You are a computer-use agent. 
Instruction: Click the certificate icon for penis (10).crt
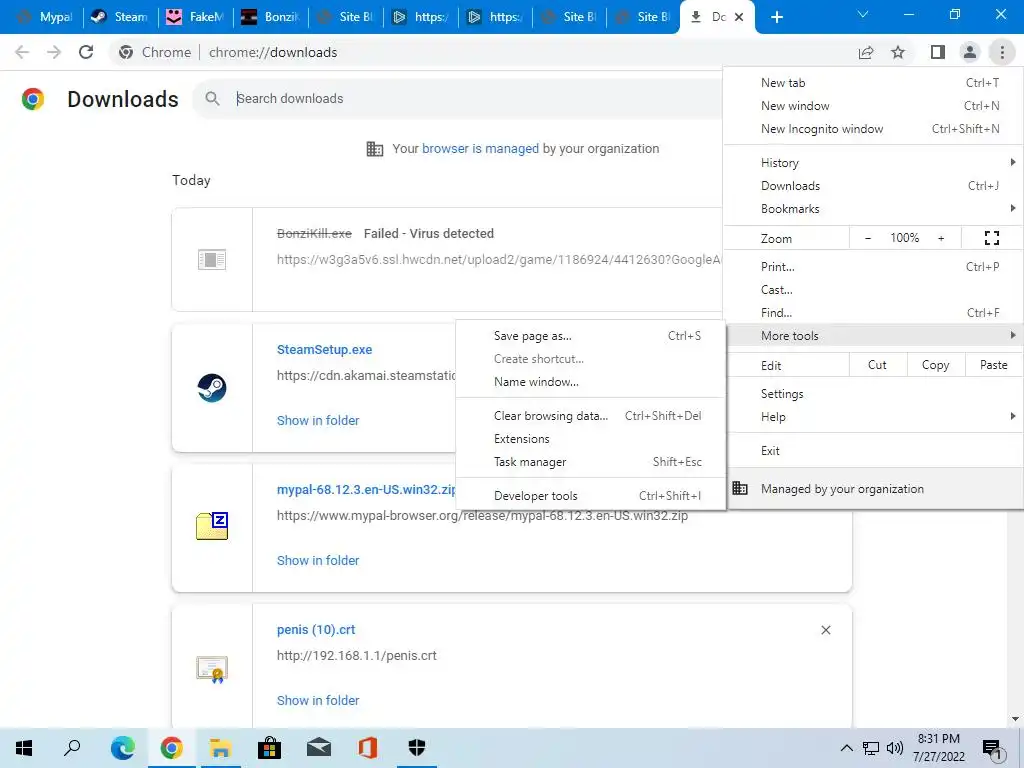[x=212, y=669]
